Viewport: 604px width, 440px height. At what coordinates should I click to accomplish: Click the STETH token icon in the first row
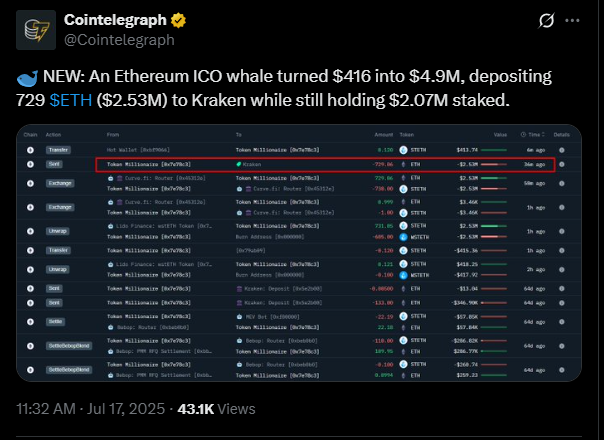[x=403, y=150]
